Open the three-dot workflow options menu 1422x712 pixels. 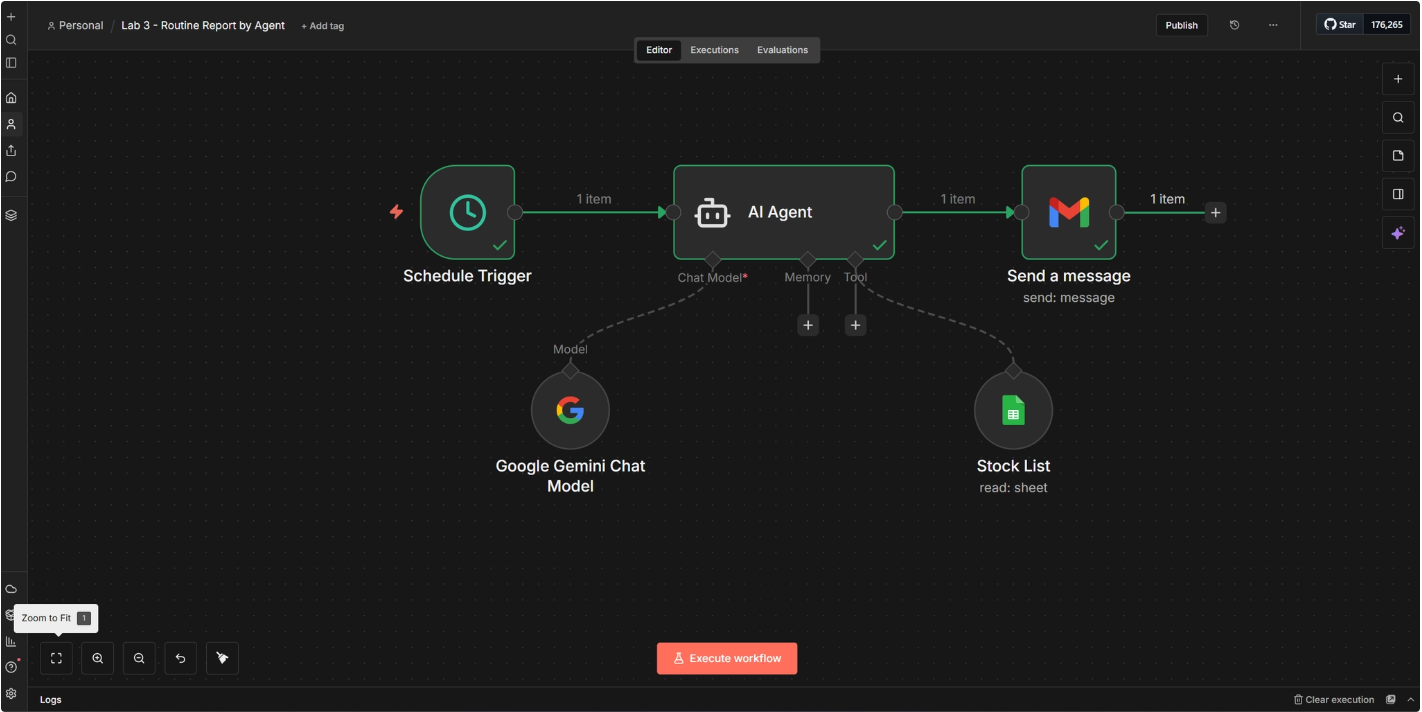[1272, 25]
